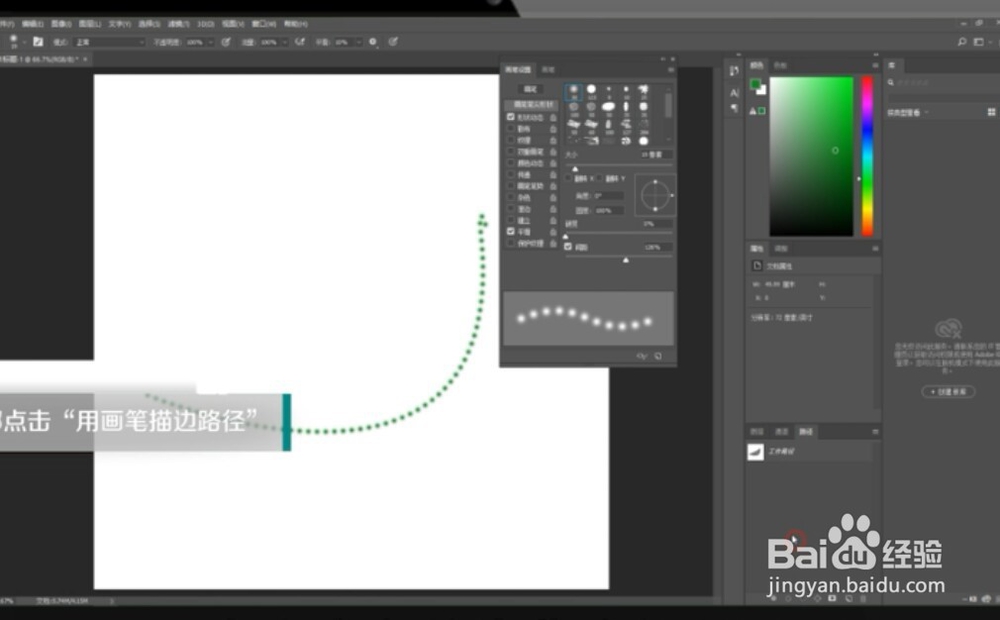Toggle the 间距 spacing checkbox
This screenshot has width=1000, height=620.
568,247
